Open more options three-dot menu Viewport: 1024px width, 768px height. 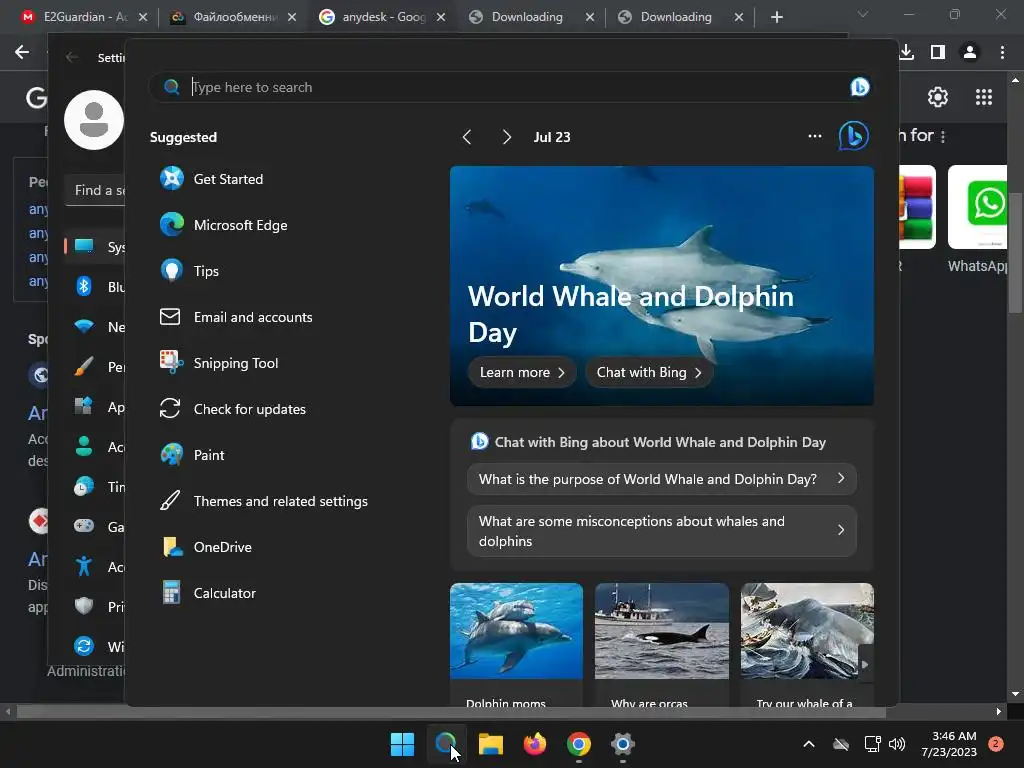pos(814,136)
